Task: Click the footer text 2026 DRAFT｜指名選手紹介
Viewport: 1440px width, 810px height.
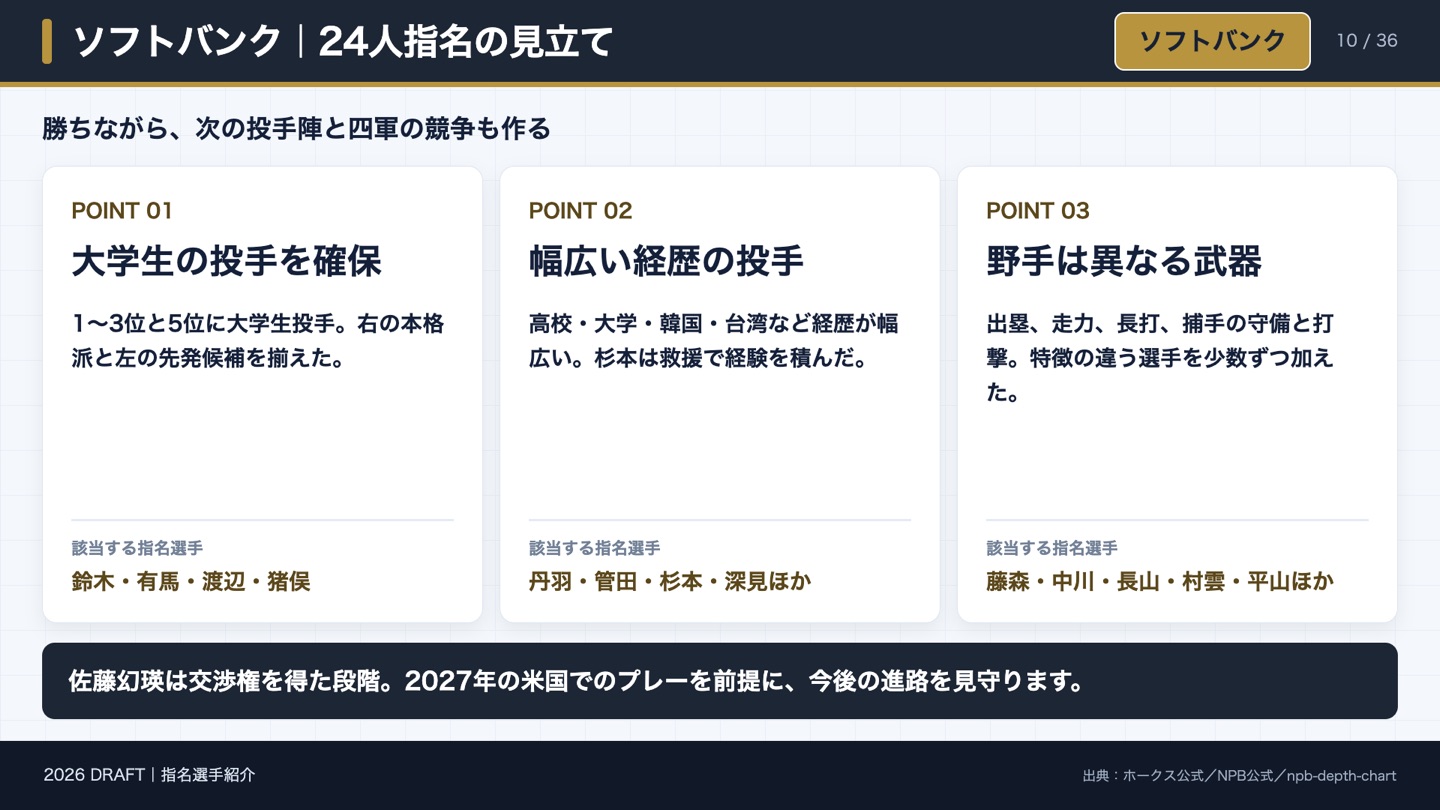Action: [150, 775]
